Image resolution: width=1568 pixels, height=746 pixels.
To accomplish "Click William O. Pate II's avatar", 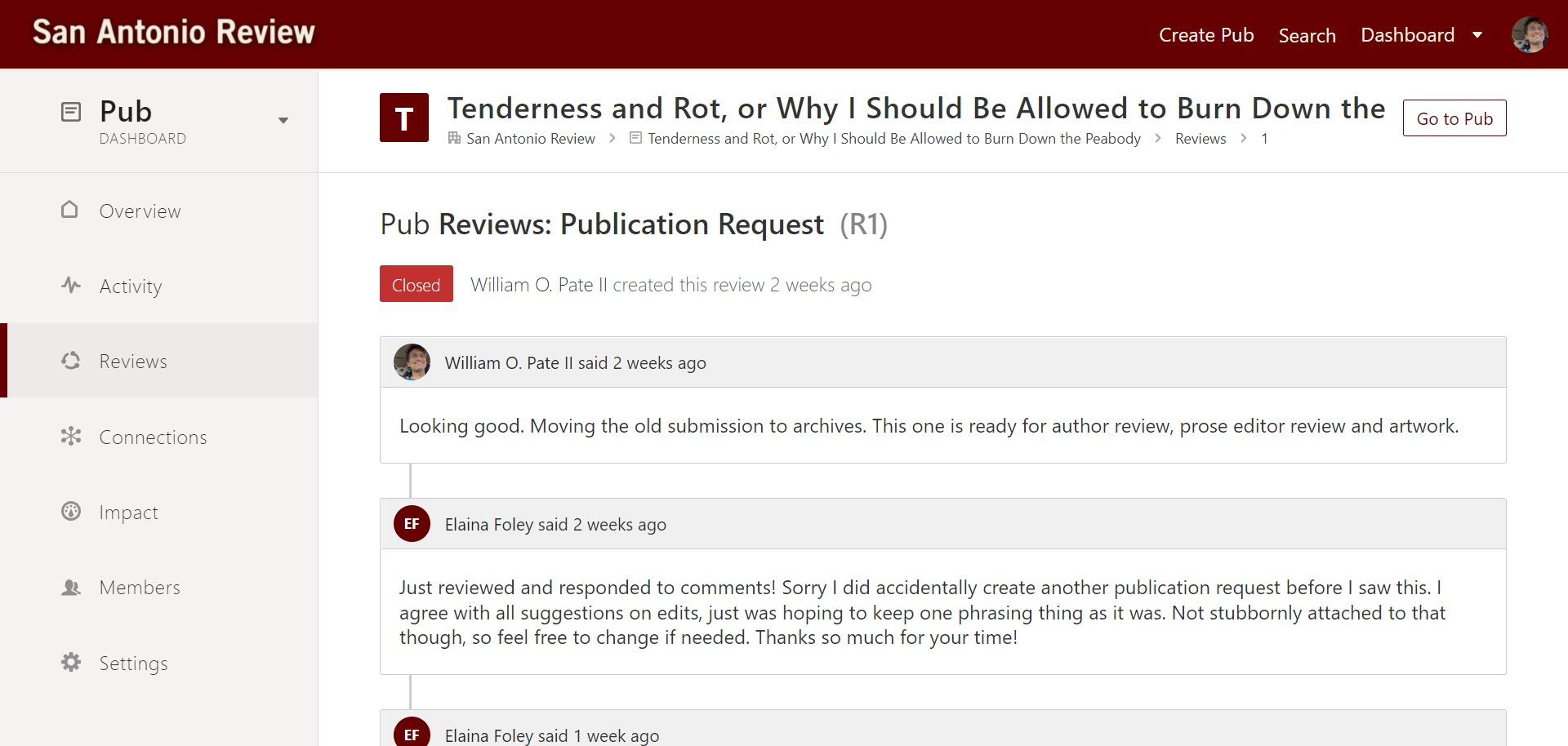I will pos(412,362).
